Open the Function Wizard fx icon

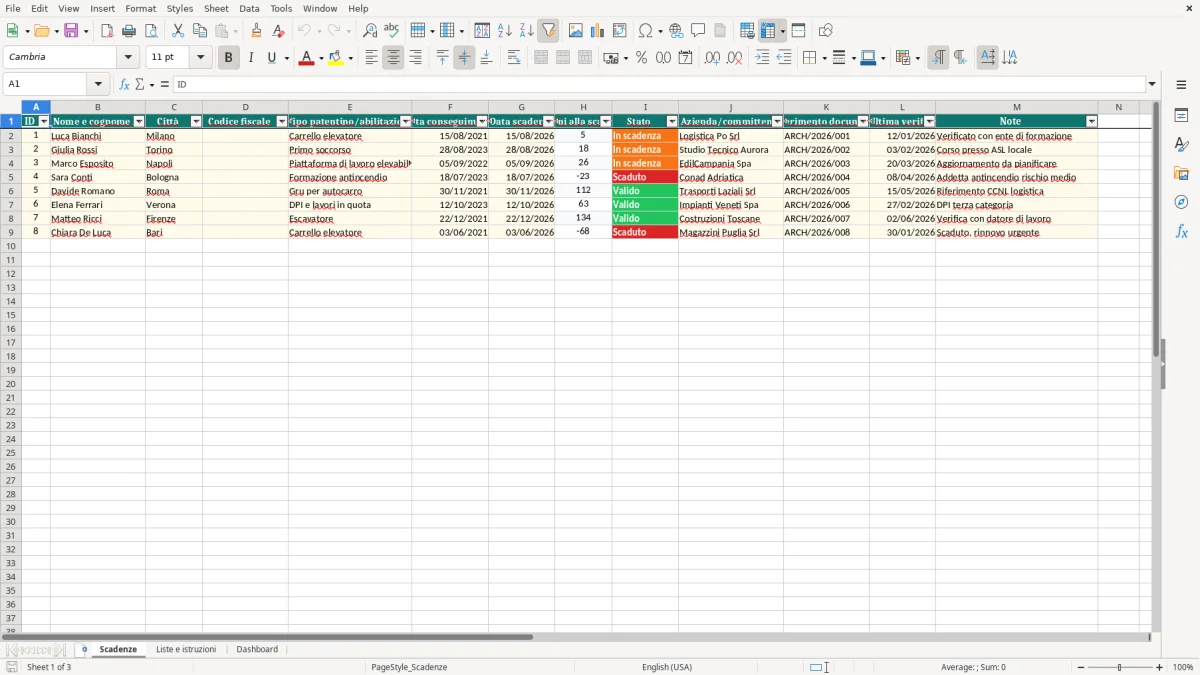(124, 85)
